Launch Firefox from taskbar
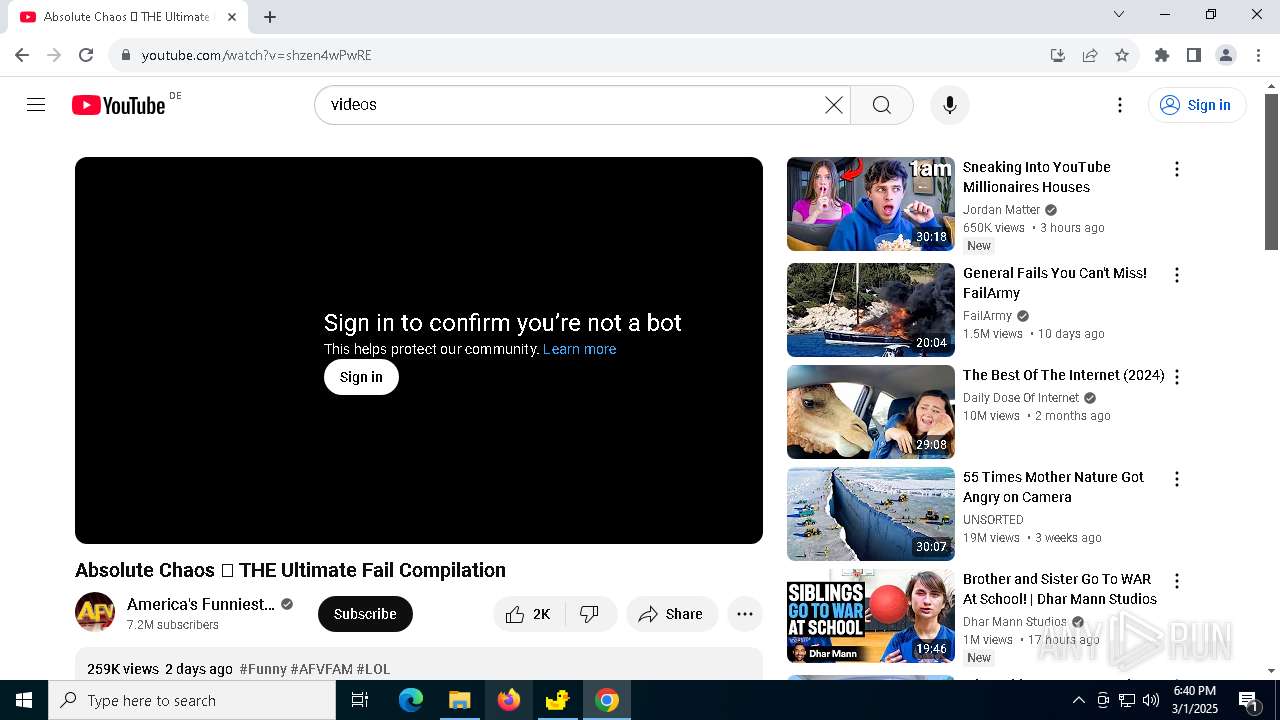 coord(509,700)
